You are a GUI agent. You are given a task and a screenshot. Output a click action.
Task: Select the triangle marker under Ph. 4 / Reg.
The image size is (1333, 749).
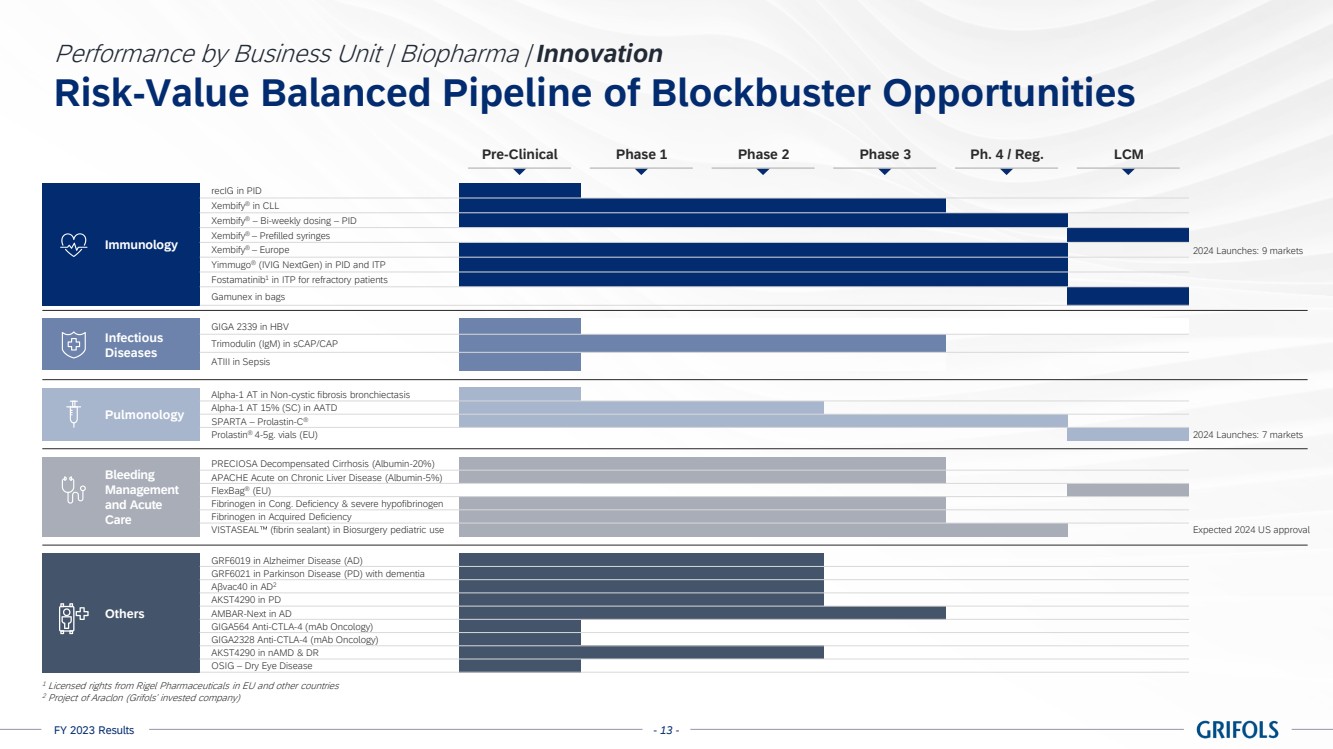pyautogui.click(x=1007, y=172)
